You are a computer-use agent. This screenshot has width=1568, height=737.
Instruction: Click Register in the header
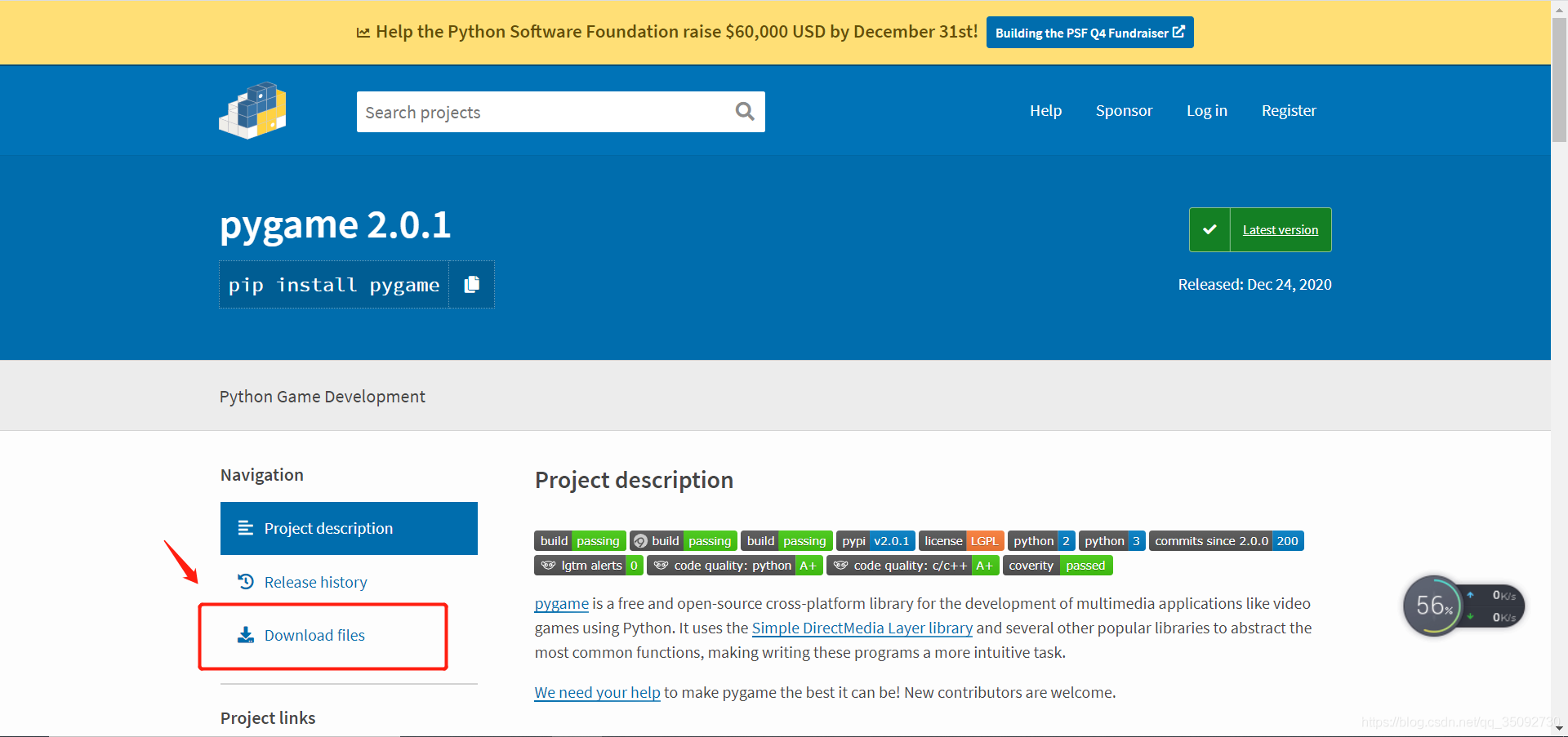pyautogui.click(x=1289, y=110)
